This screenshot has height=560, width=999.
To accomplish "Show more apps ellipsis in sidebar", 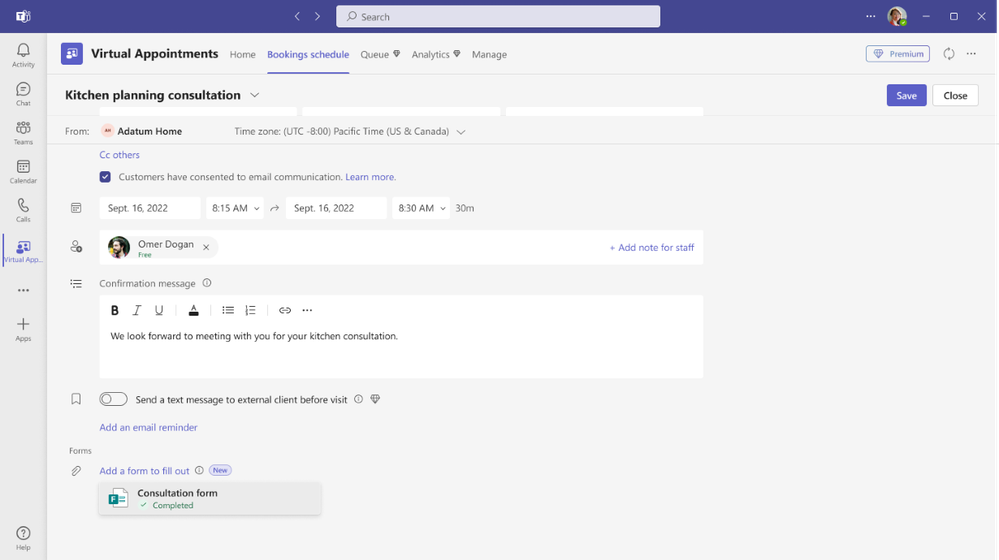I will [x=23, y=290].
